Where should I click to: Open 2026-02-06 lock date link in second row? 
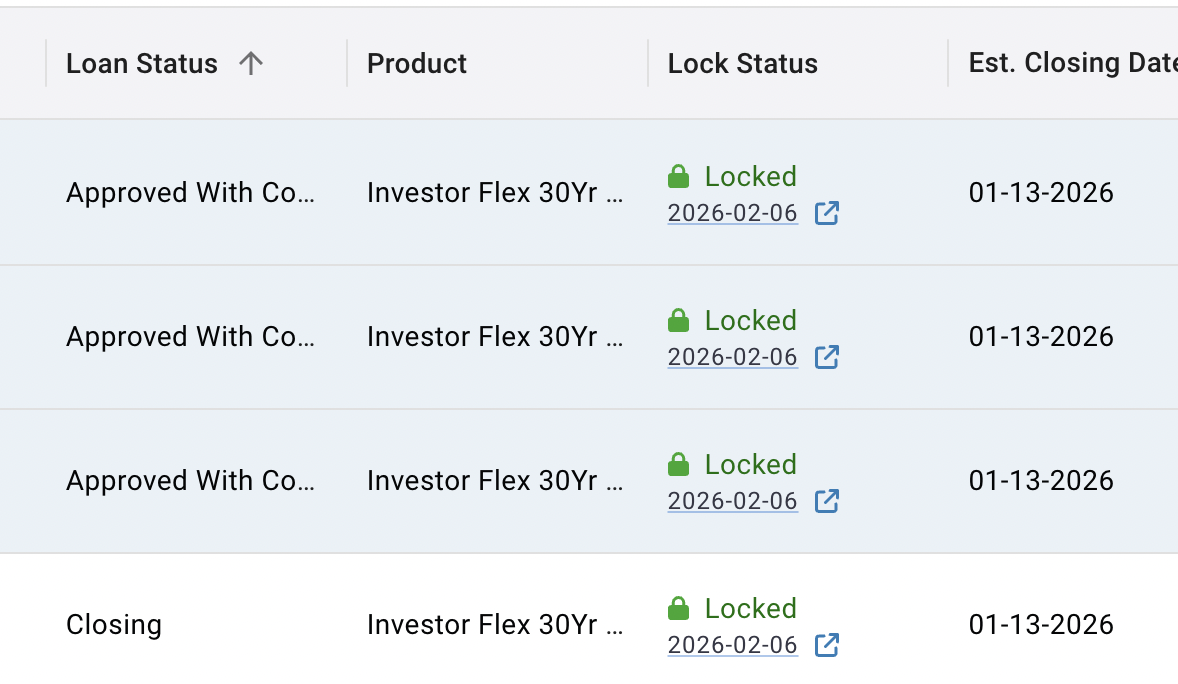point(732,357)
